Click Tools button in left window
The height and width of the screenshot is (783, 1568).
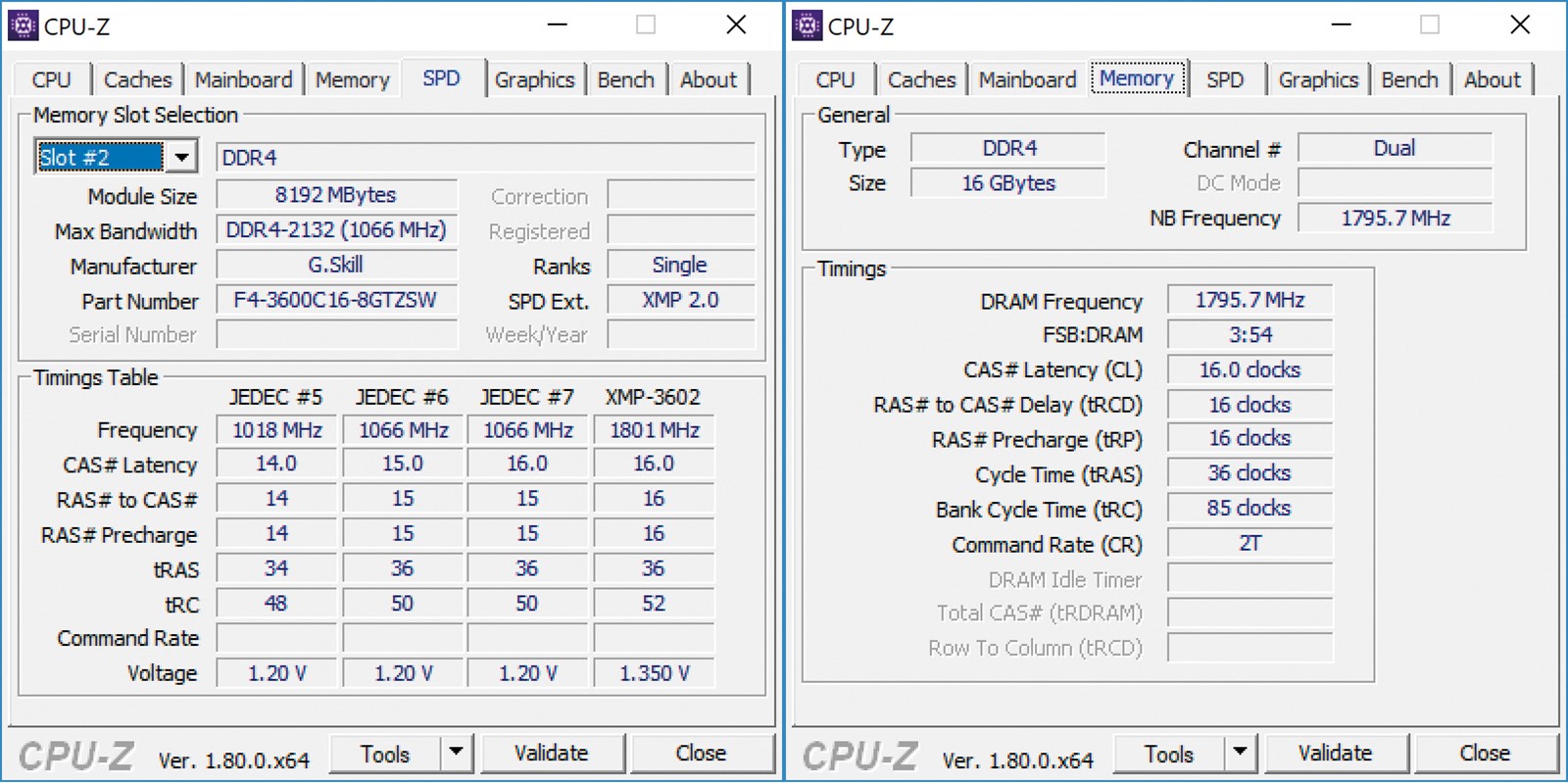tap(385, 754)
